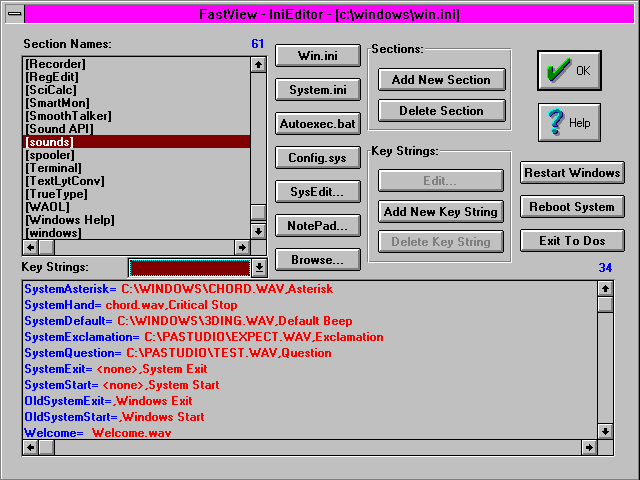
Task: Open Config.sys for editing
Action: 318,158
